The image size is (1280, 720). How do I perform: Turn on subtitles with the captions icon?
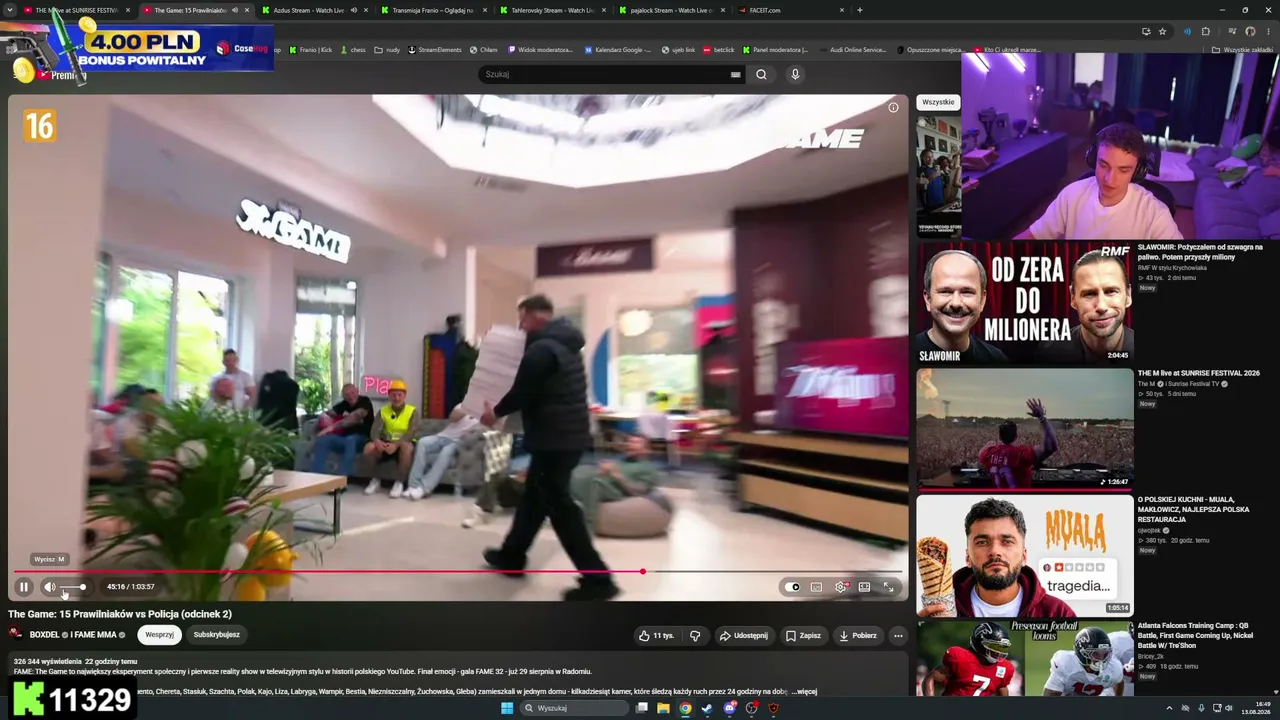click(817, 587)
